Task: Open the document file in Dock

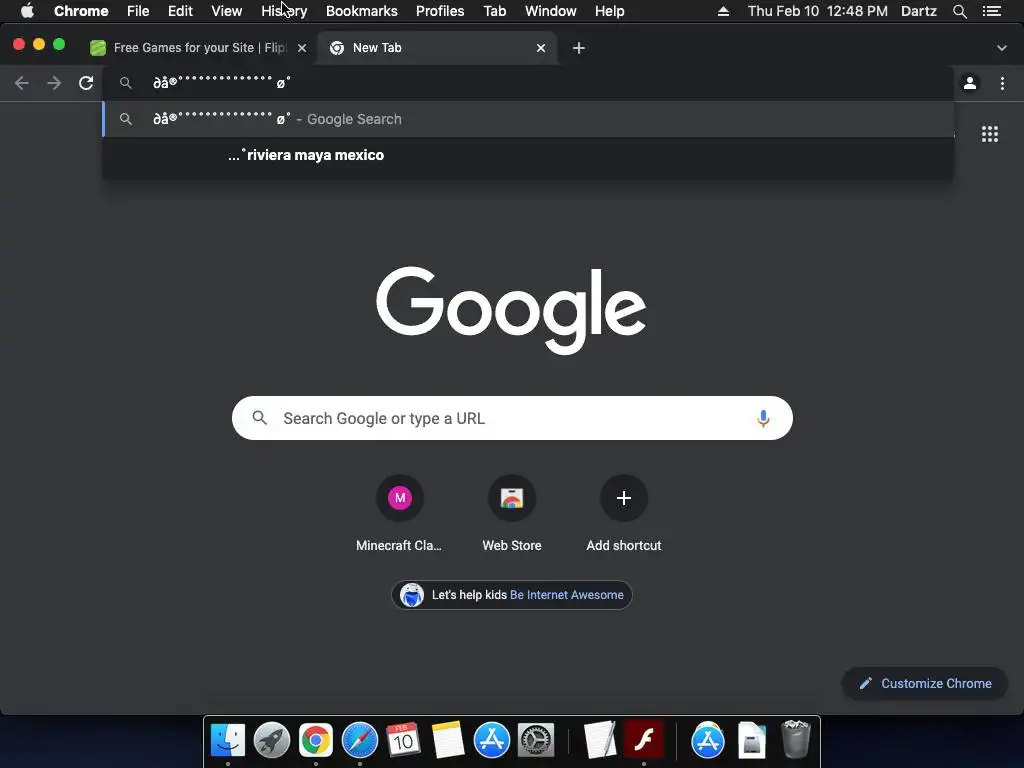Action: 752,740
